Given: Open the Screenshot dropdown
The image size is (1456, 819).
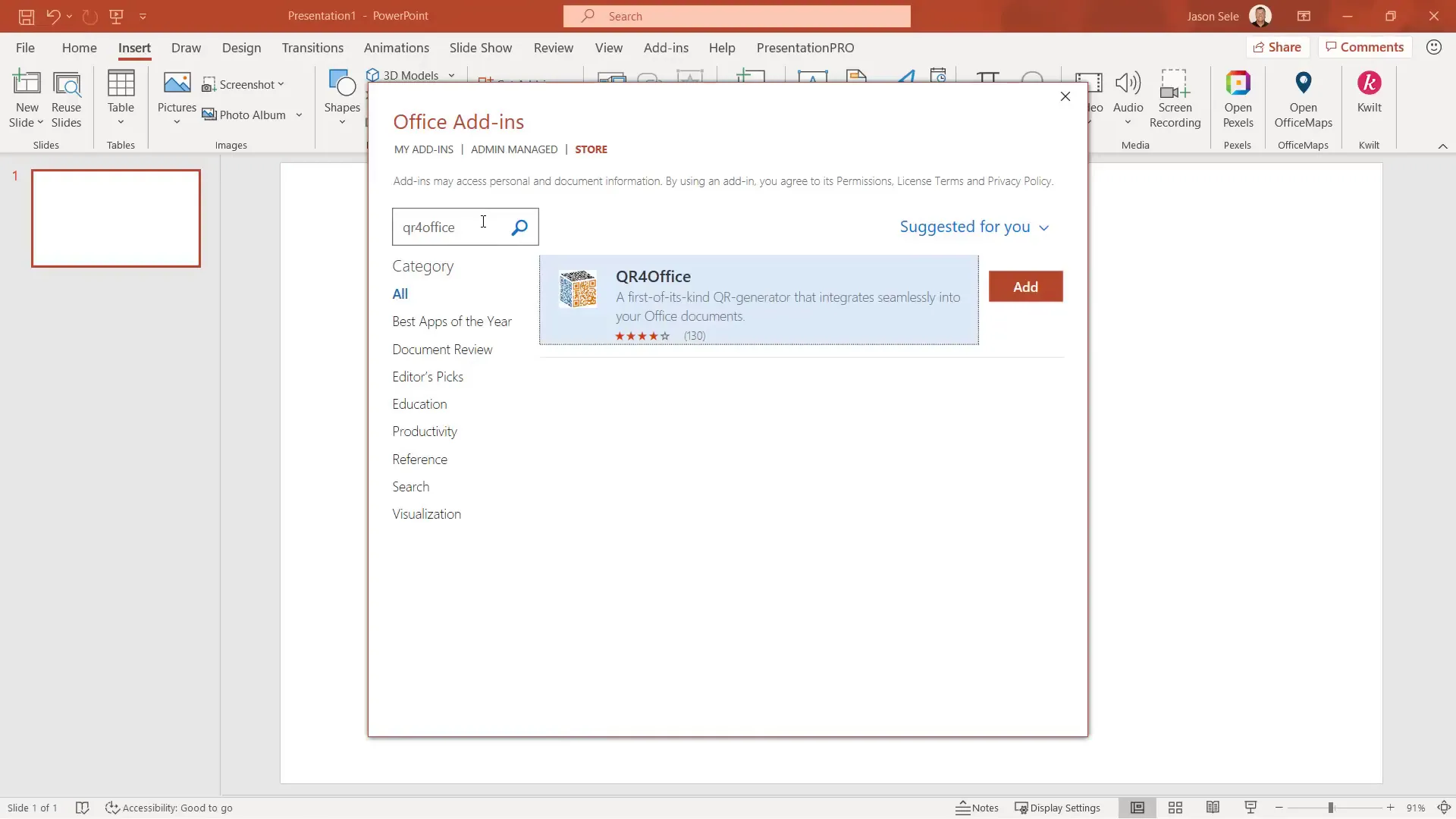Looking at the screenshot, I should point(243,84).
